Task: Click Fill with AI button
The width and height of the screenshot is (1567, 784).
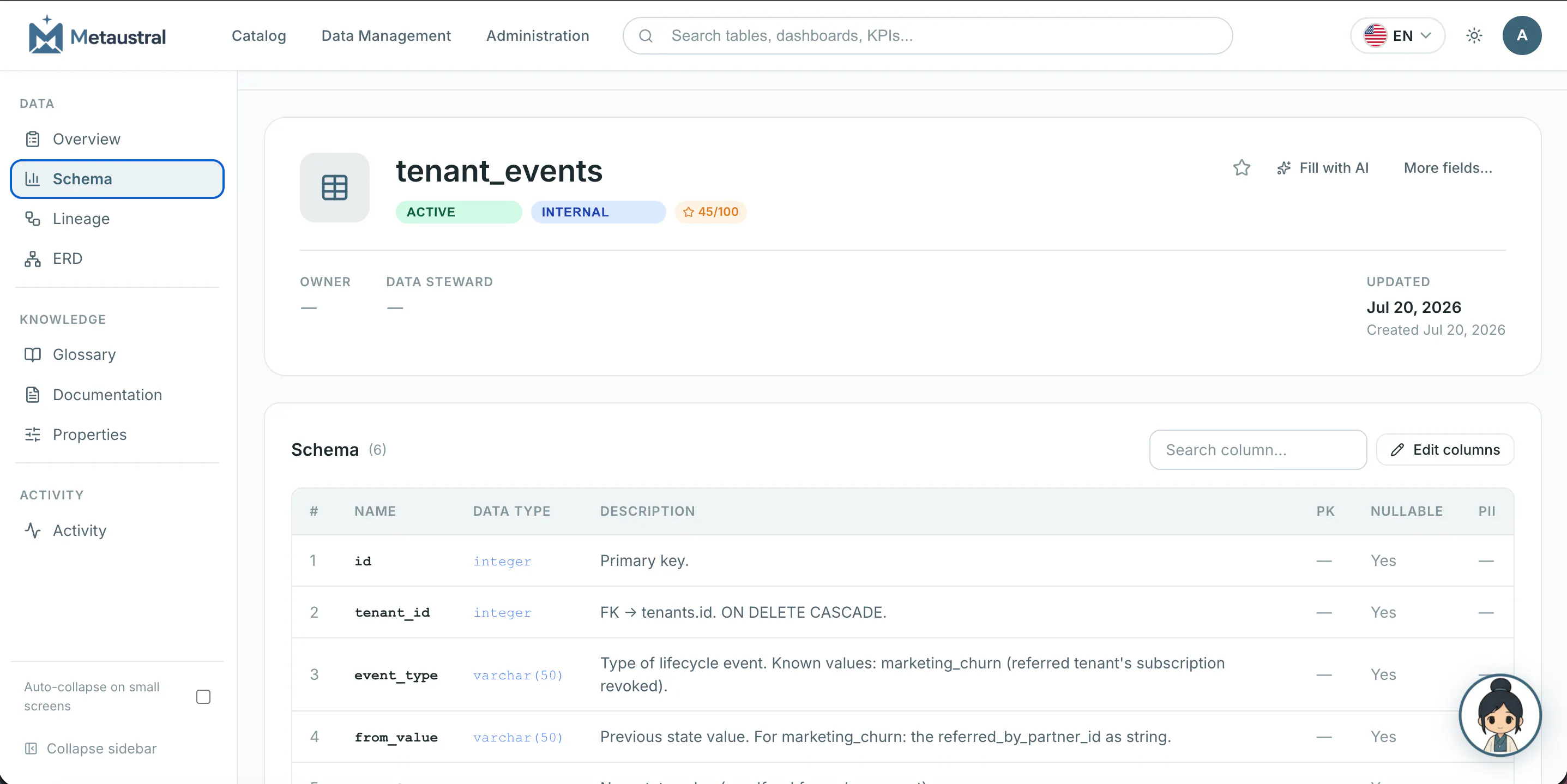Action: point(1322,168)
